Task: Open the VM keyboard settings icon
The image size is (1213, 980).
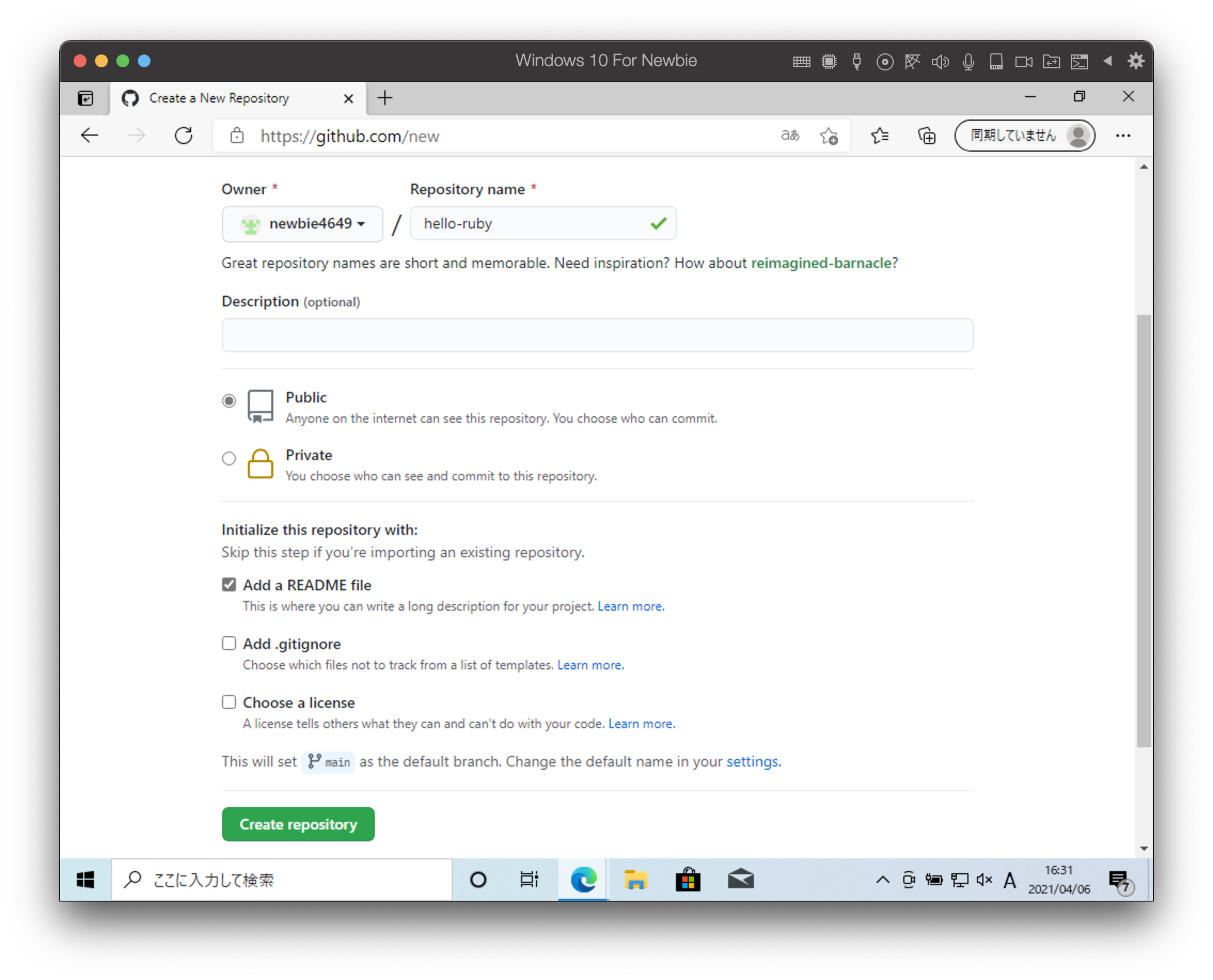Action: point(801,61)
